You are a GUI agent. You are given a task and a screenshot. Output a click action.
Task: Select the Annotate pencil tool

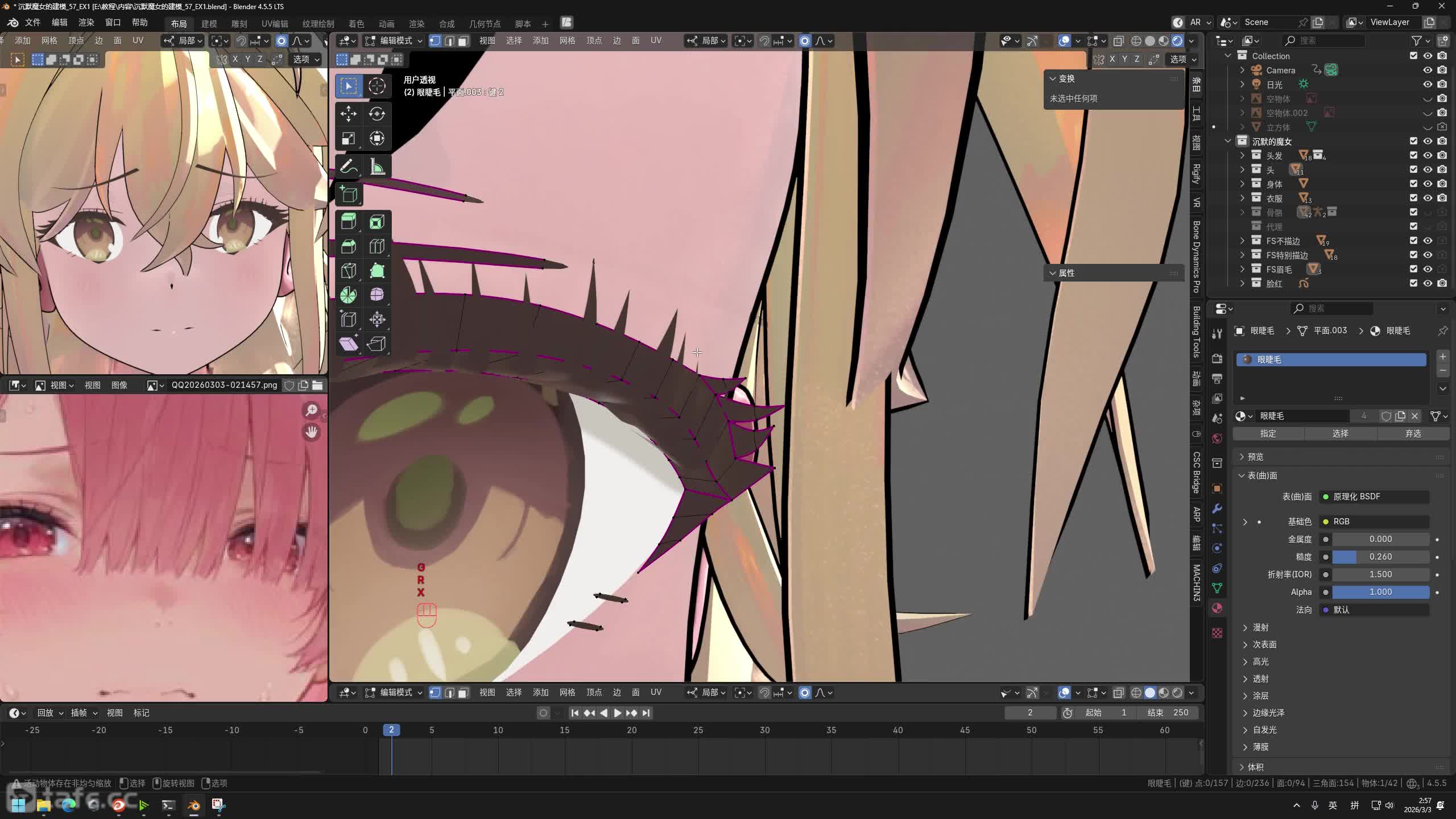coord(348,167)
